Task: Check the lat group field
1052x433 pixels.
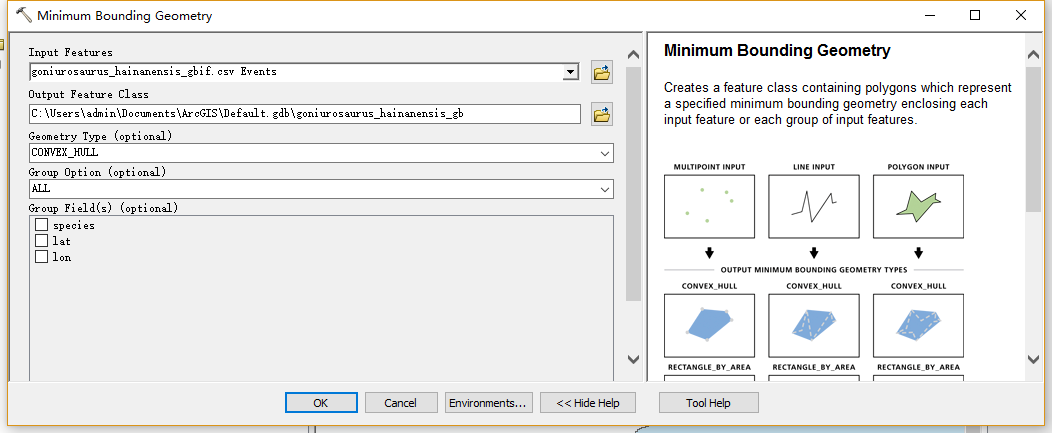Action: click(x=42, y=240)
